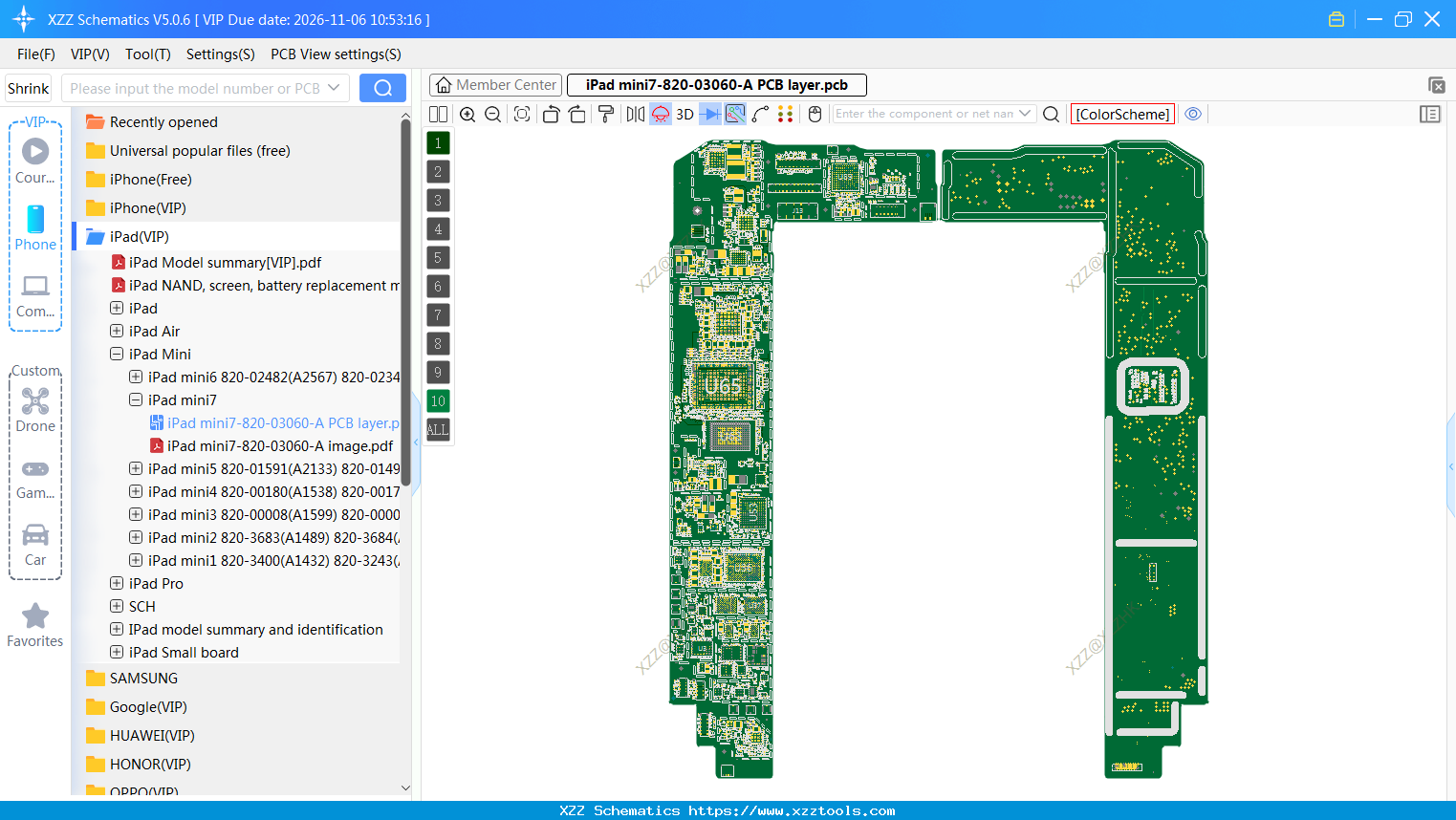1456x820 pixels.
Task: Open the side-by-side split view icon
Action: click(x=438, y=114)
